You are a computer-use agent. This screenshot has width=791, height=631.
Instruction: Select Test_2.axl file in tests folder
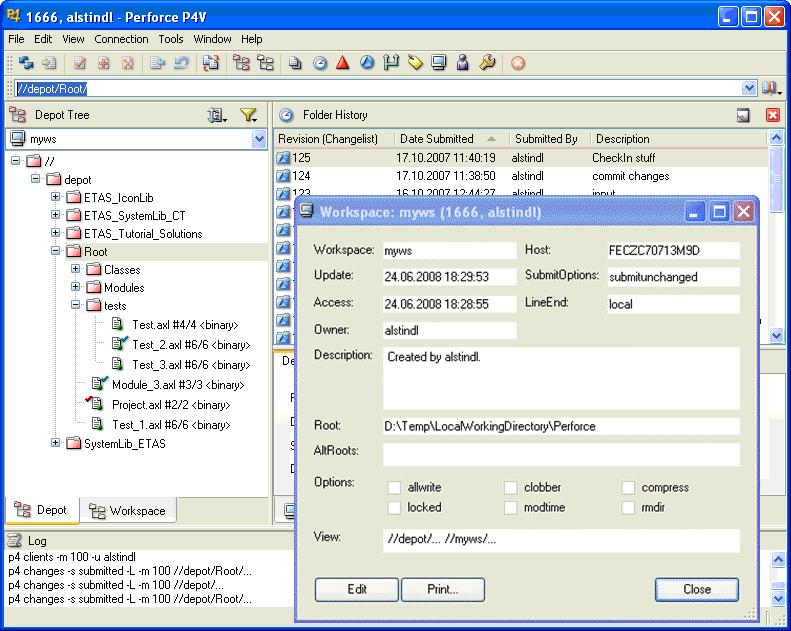191,345
